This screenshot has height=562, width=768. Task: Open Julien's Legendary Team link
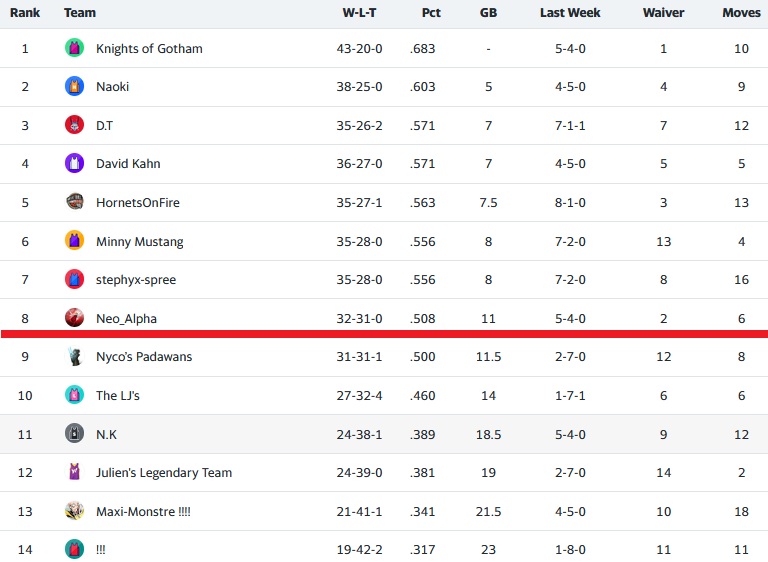[x=163, y=473]
